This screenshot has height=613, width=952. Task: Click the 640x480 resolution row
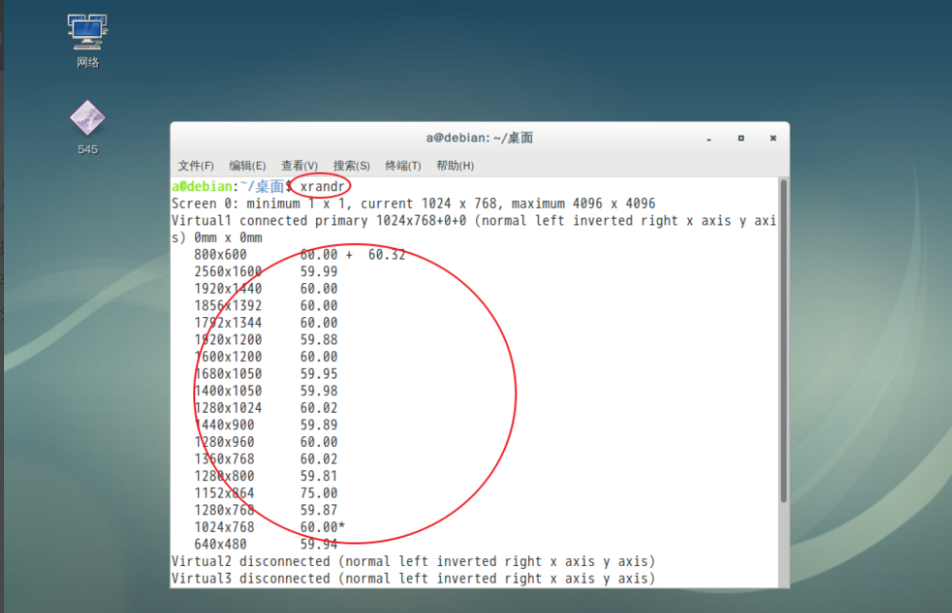266,543
